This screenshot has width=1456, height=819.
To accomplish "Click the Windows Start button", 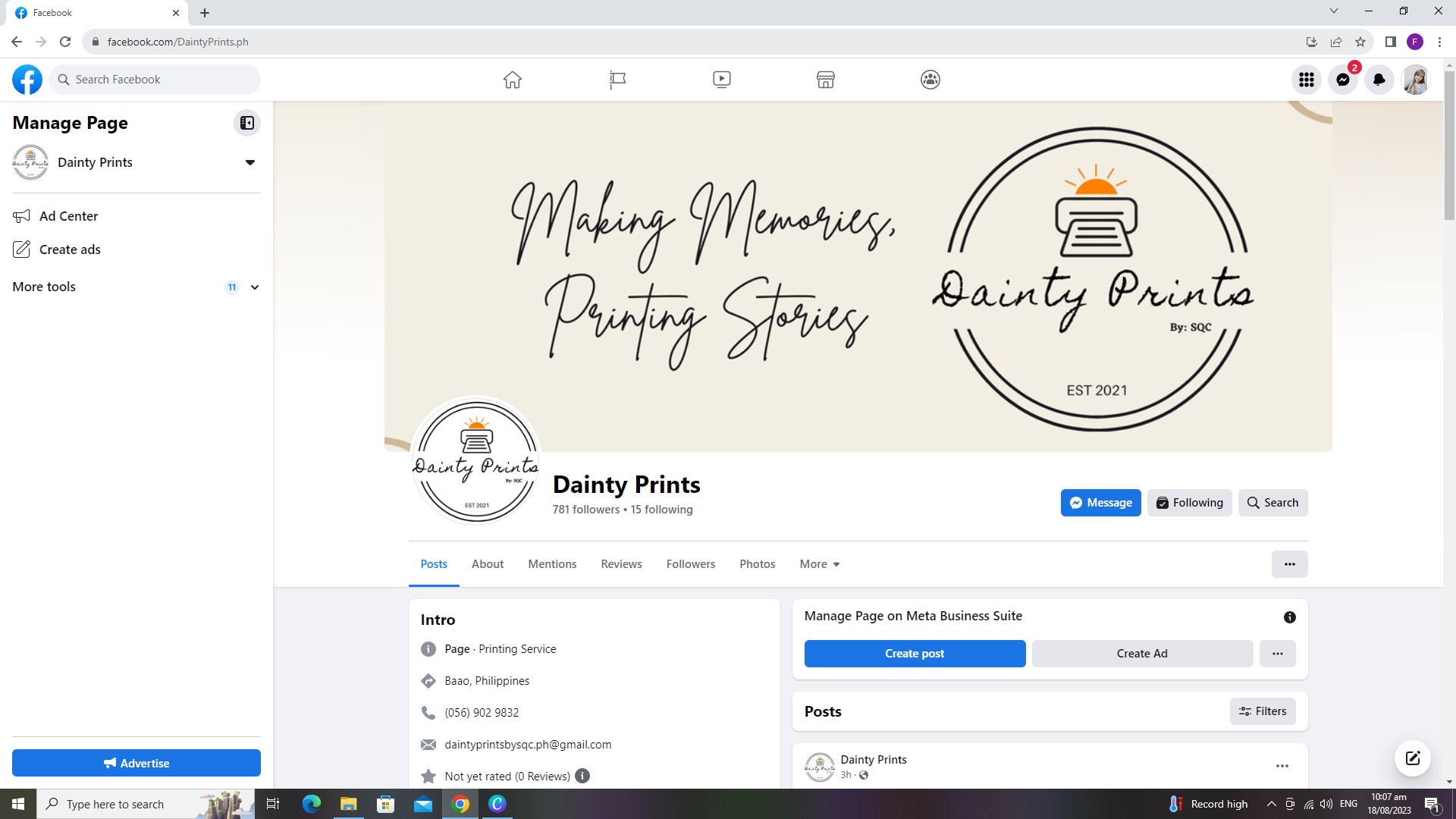I will click(18, 804).
